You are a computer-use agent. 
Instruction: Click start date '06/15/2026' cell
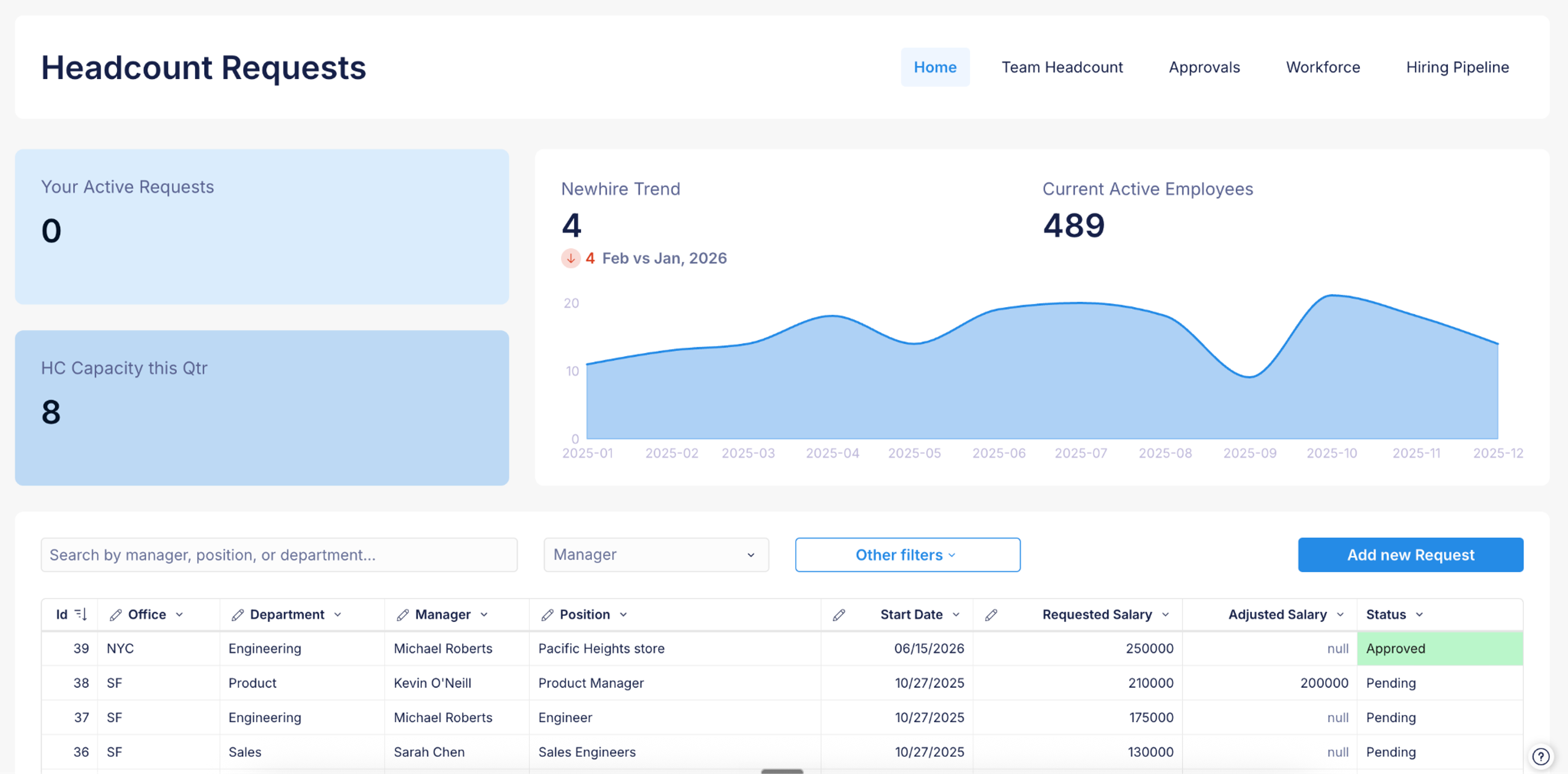[897, 648]
